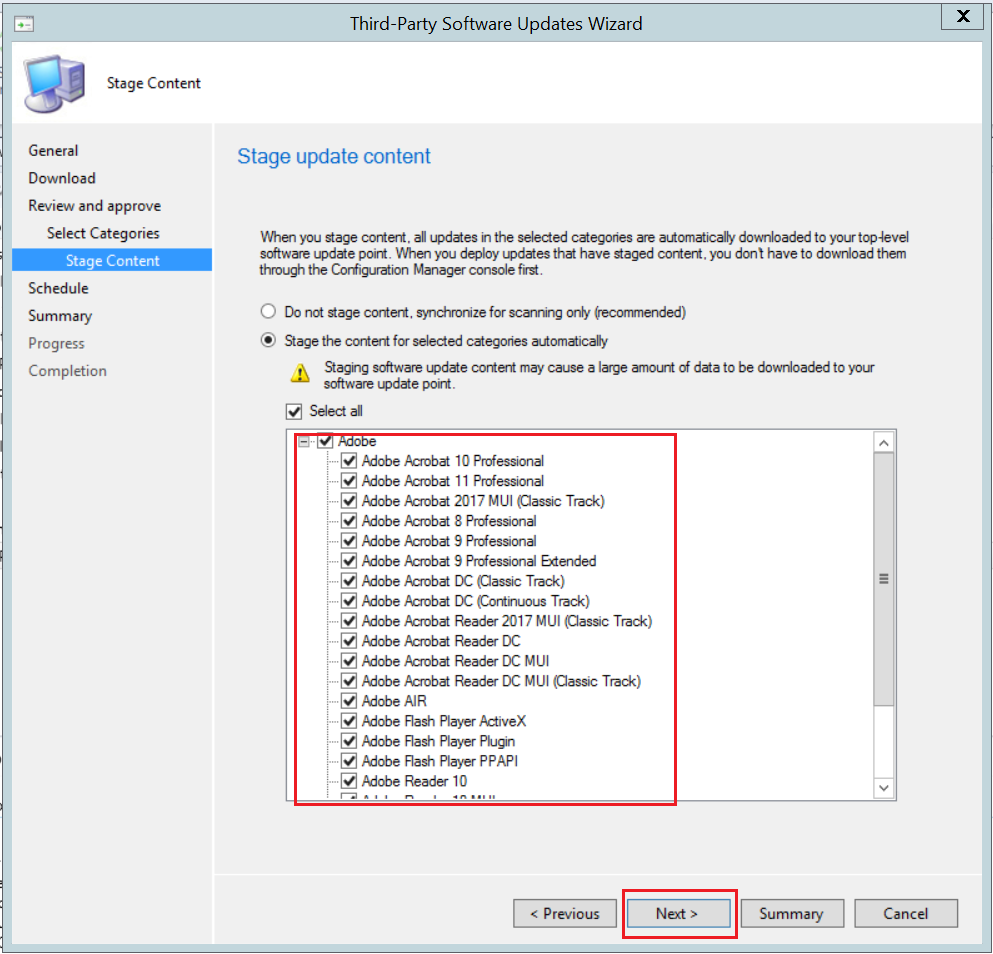Image resolution: width=993 pixels, height=954 pixels.
Task: Toggle Adobe Acrobat 8 Professional checkbox
Action: click(x=349, y=521)
